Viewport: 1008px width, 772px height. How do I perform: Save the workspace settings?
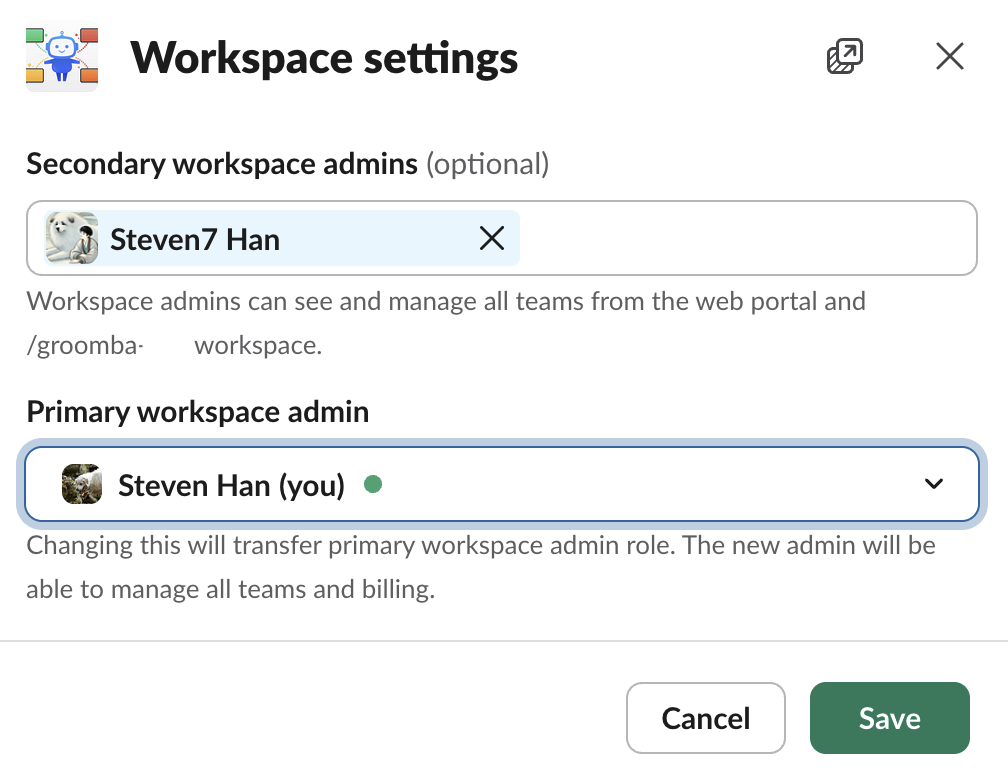[889, 718]
